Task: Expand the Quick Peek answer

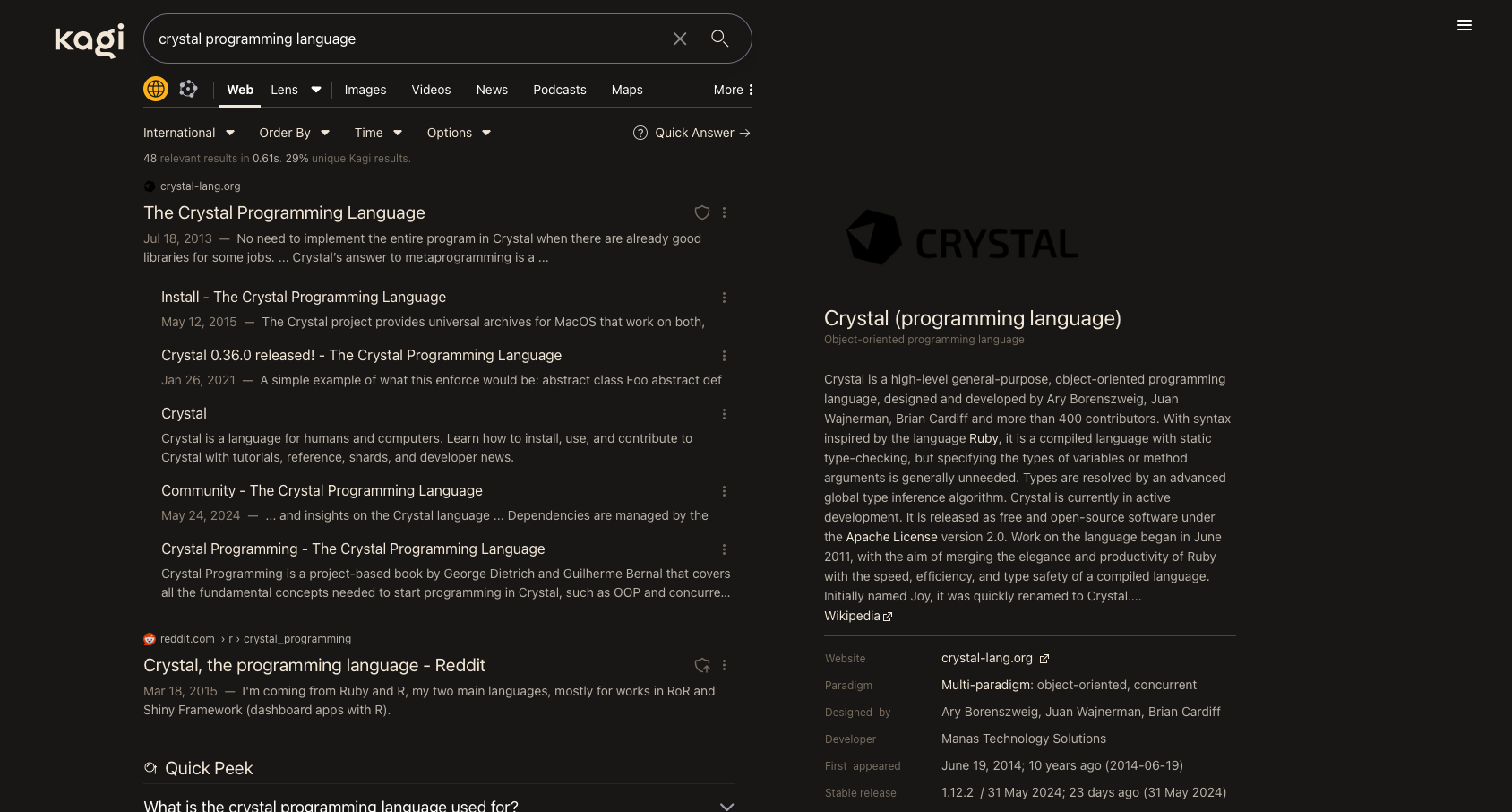Action: (x=726, y=806)
